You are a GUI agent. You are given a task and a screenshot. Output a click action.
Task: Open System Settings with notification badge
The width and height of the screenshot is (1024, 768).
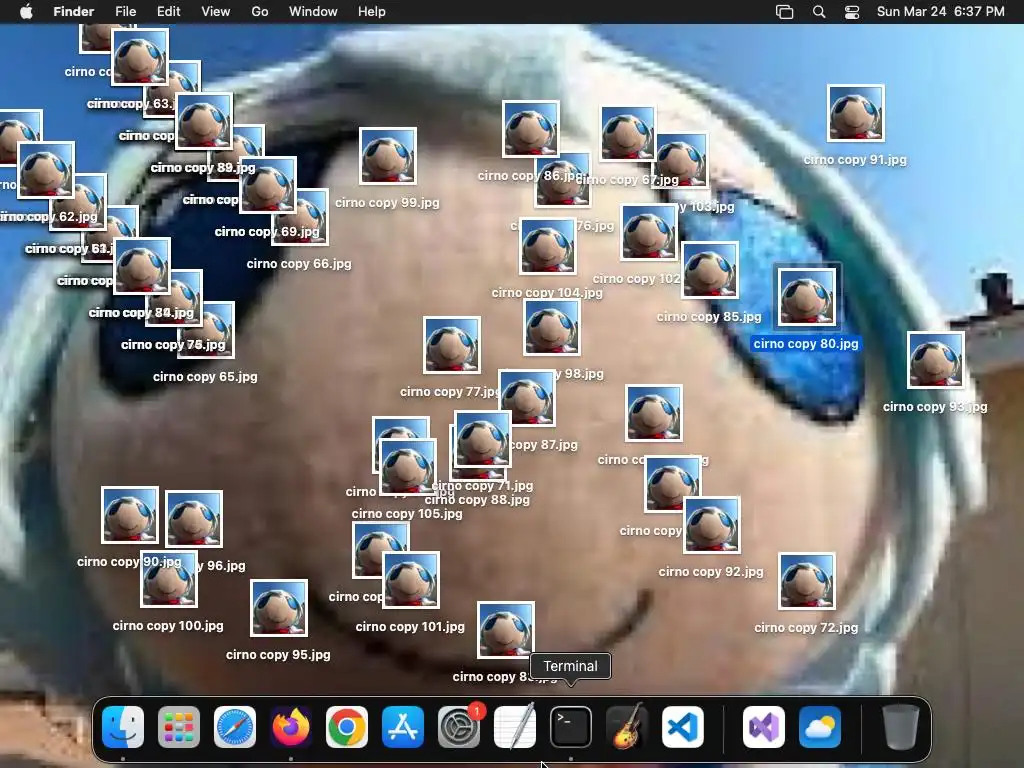point(459,727)
